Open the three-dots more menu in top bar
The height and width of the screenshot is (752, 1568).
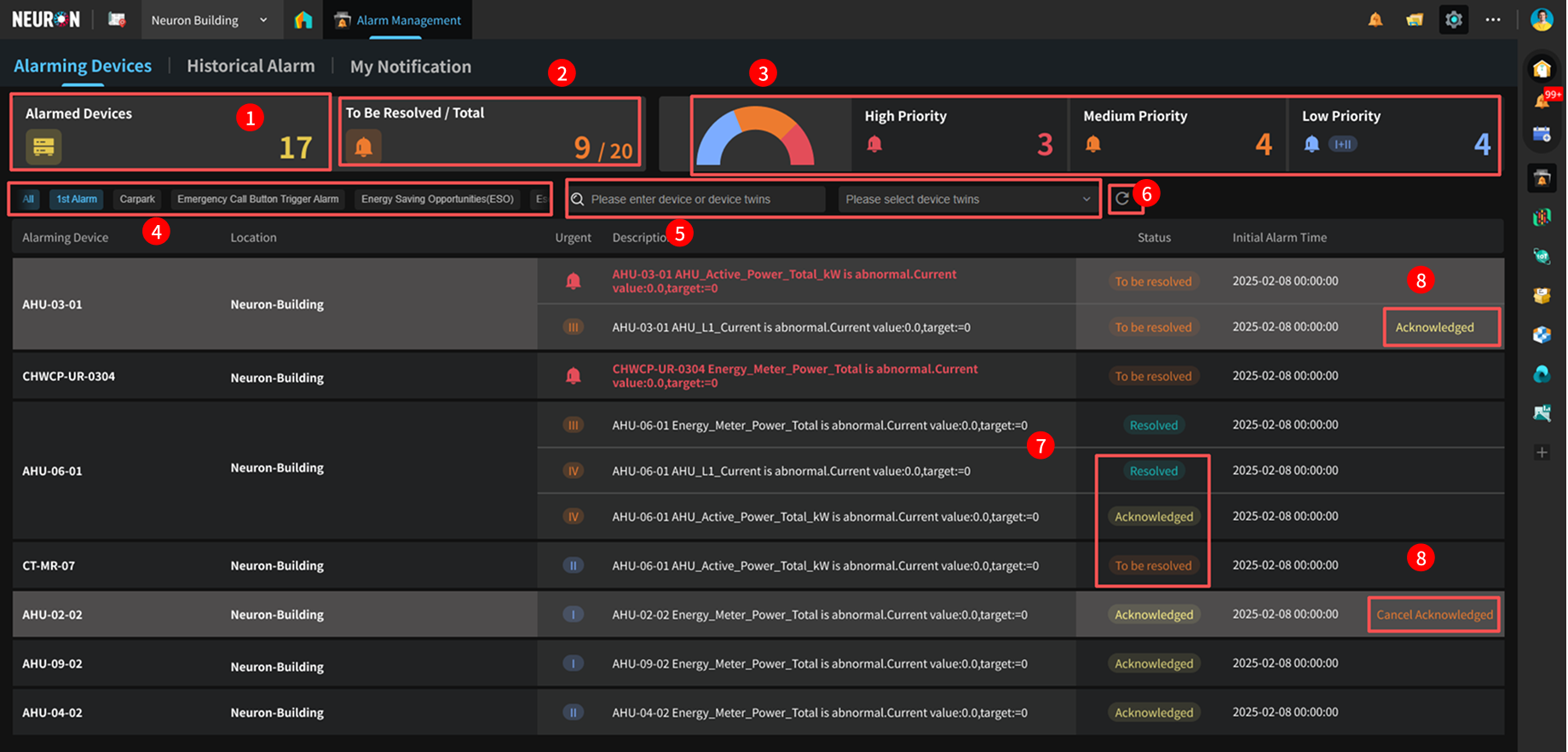[1493, 20]
